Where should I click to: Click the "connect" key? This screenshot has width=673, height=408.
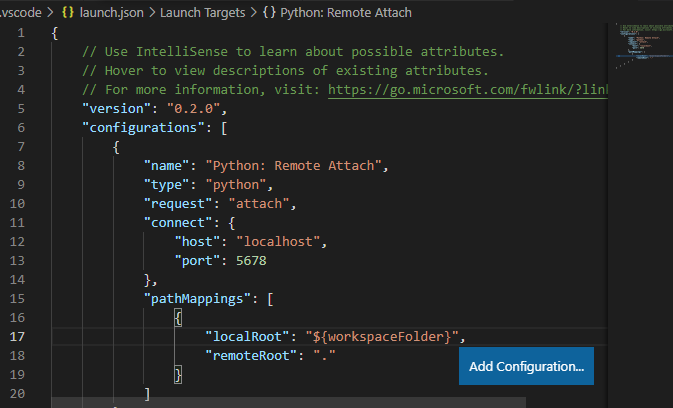(x=178, y=222)
